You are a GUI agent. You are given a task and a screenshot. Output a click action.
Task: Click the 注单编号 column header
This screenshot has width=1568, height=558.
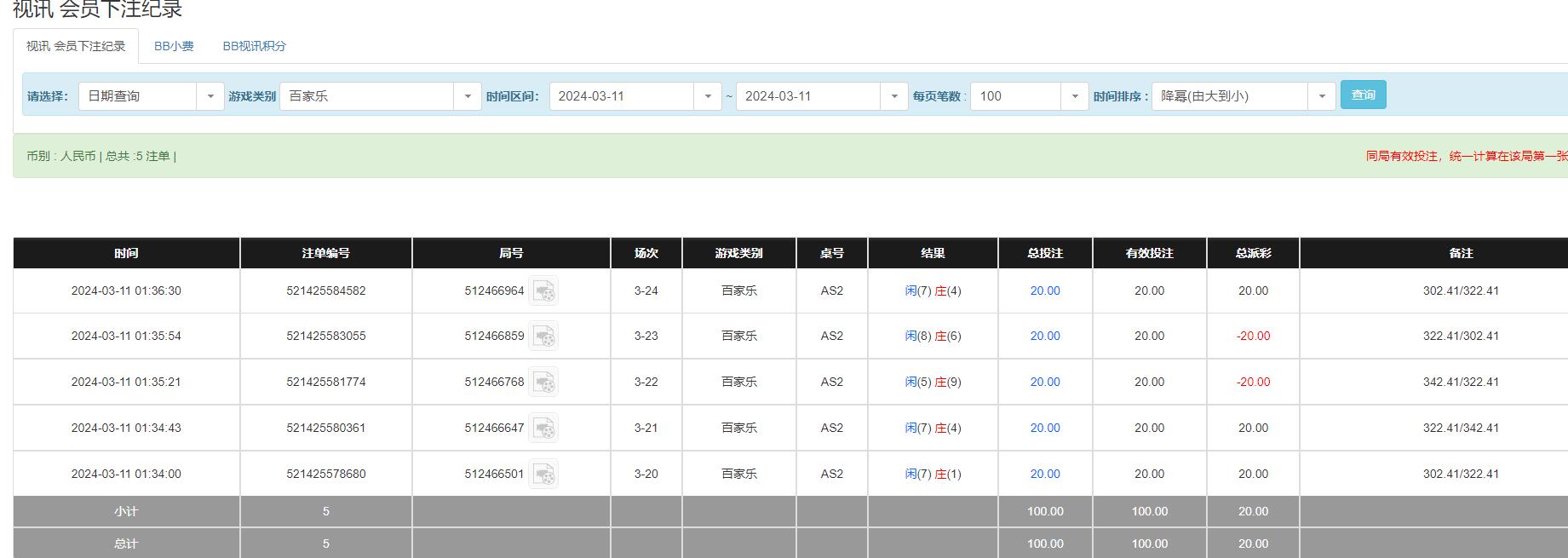(x=325, y=253)
